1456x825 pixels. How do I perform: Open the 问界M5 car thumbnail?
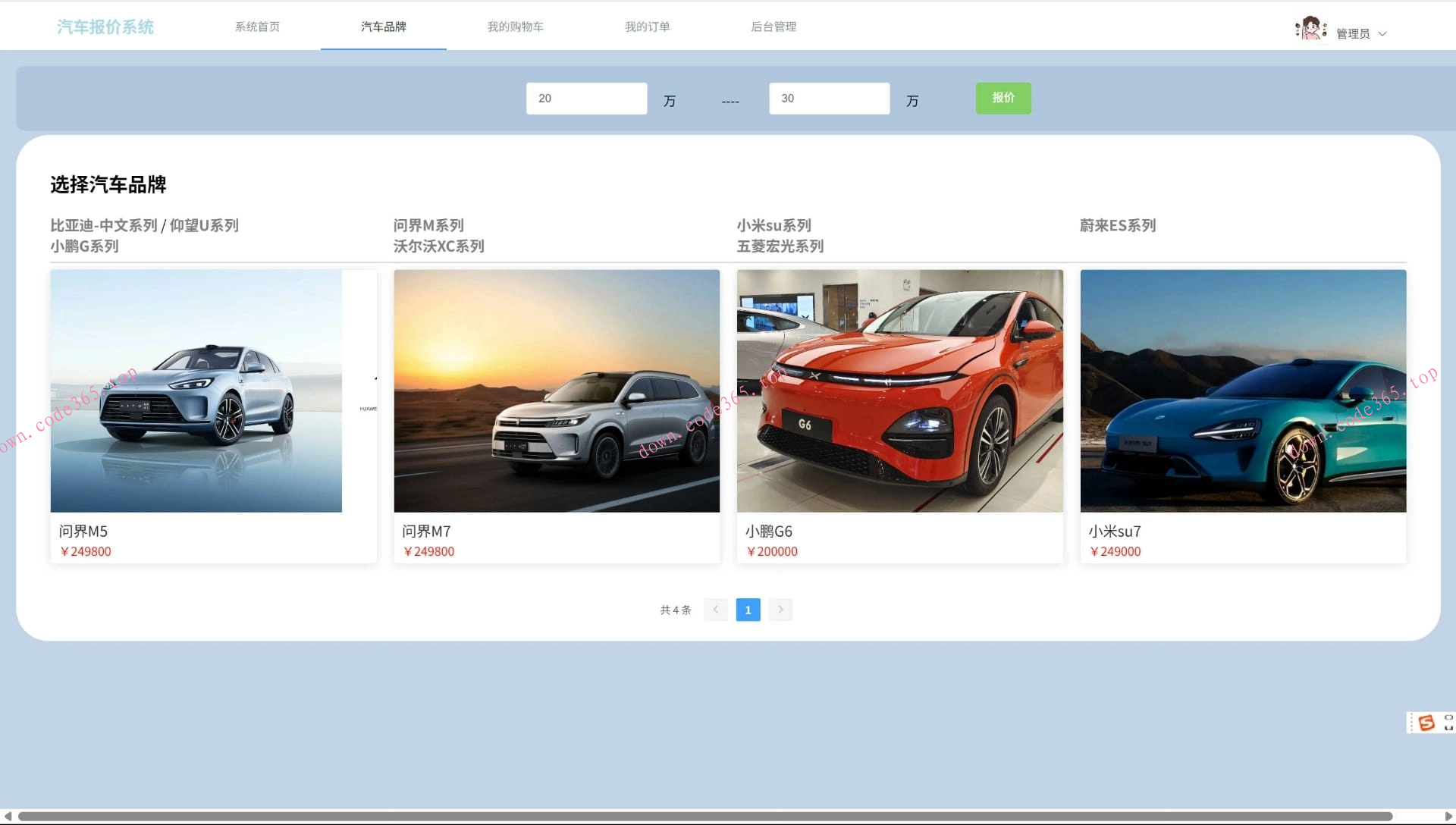click(196, 391)
